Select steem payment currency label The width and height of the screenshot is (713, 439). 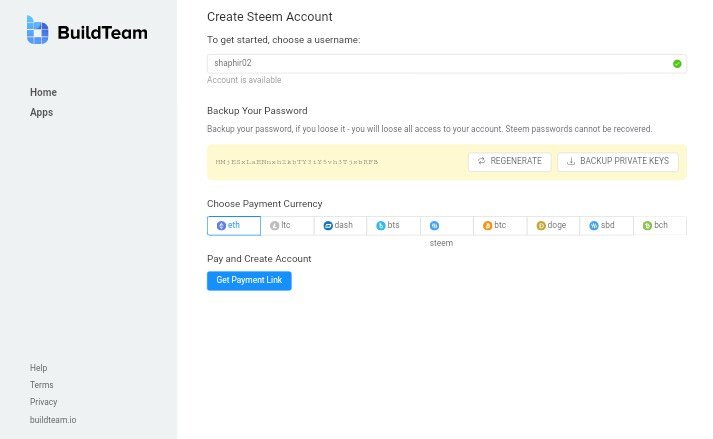coord(441,243)
